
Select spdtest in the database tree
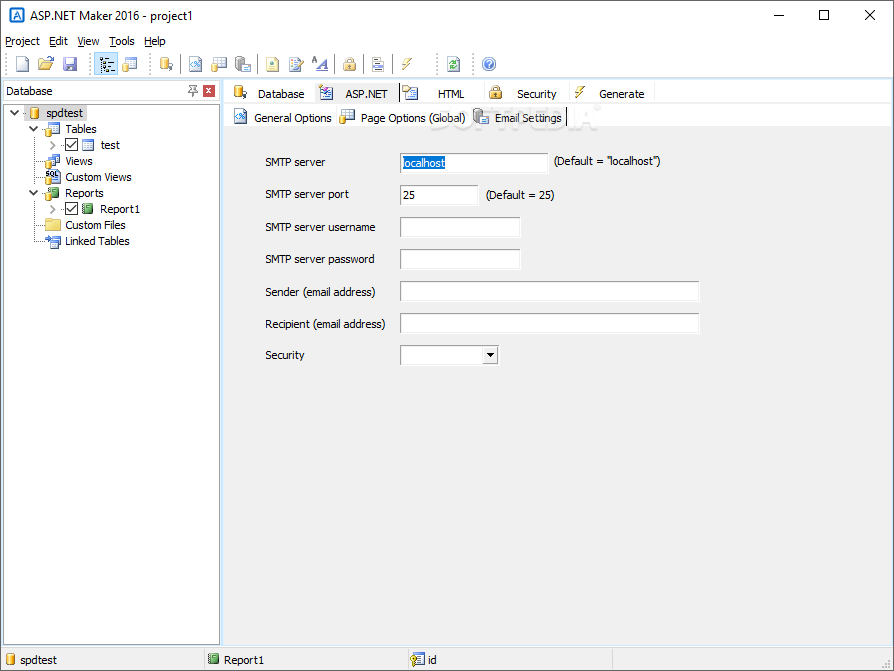pos(64,113)
